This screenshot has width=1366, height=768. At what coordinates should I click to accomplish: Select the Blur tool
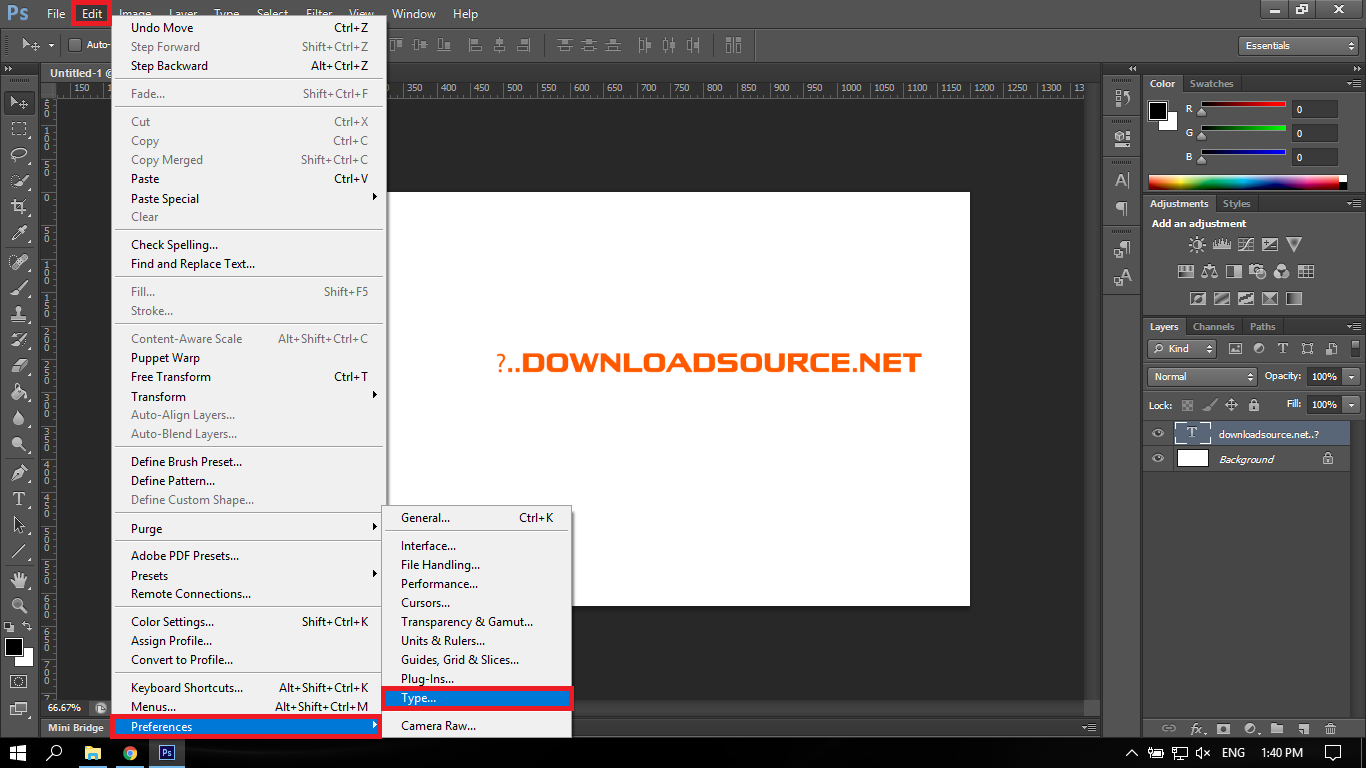[19, 418]
